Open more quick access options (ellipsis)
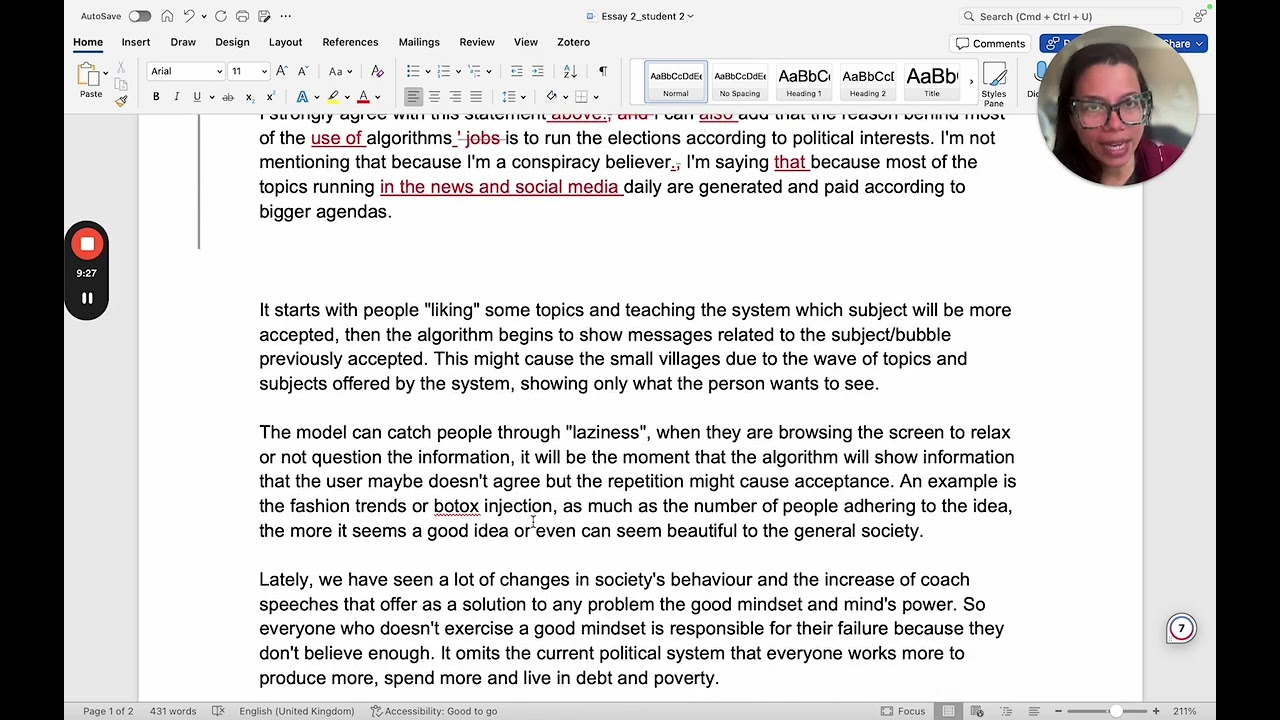The image size is (1280, 720). click(286, 16)
